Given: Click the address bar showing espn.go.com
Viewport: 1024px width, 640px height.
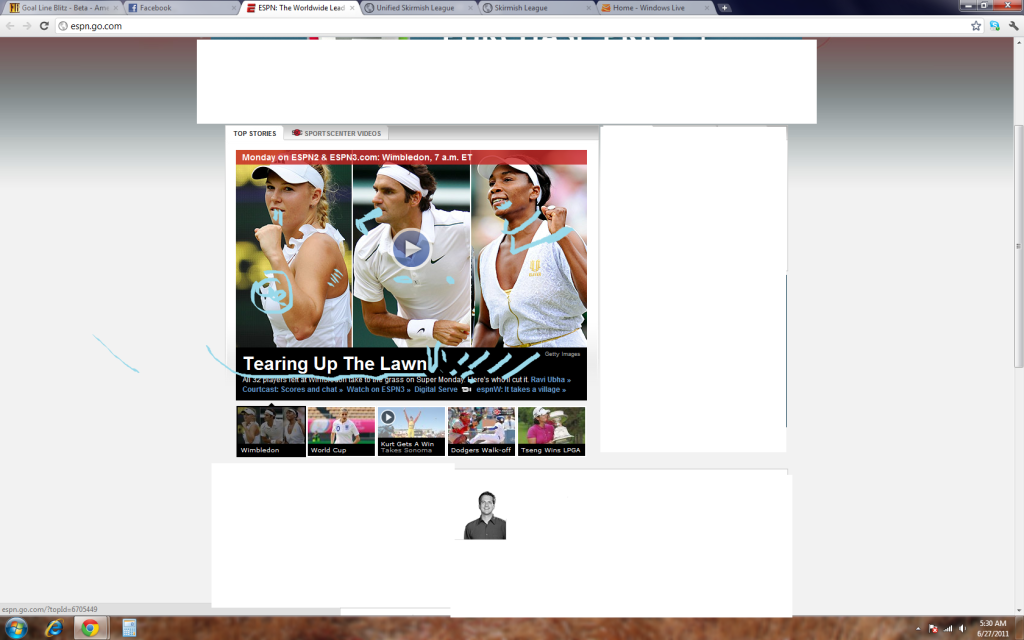Looking at the screenshot, I should tap(500, 26).
